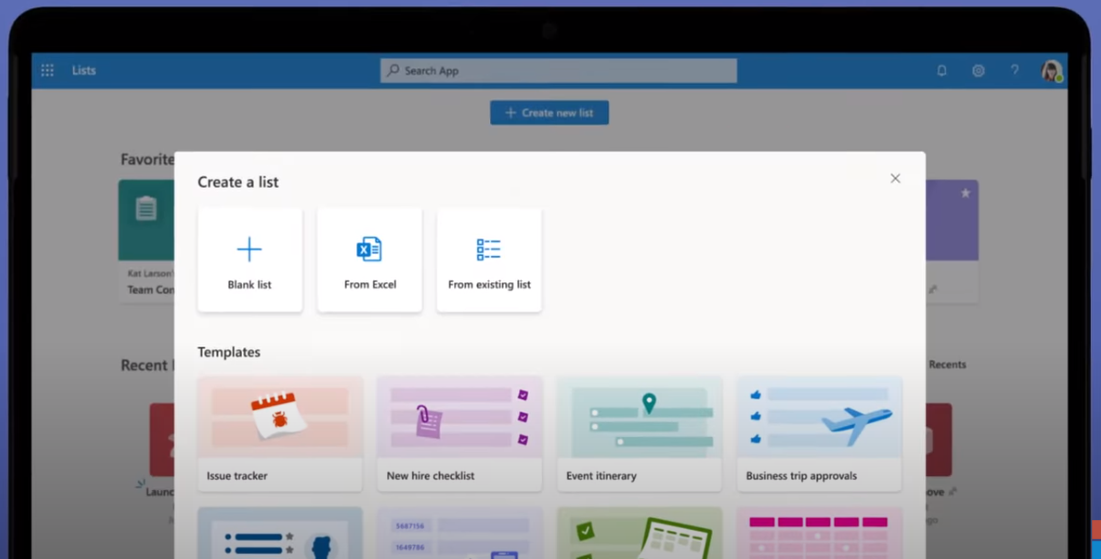This screenshot has height=559, width=1101.
Task: Open the pink calendar grid template
Action: coord(819,533)
